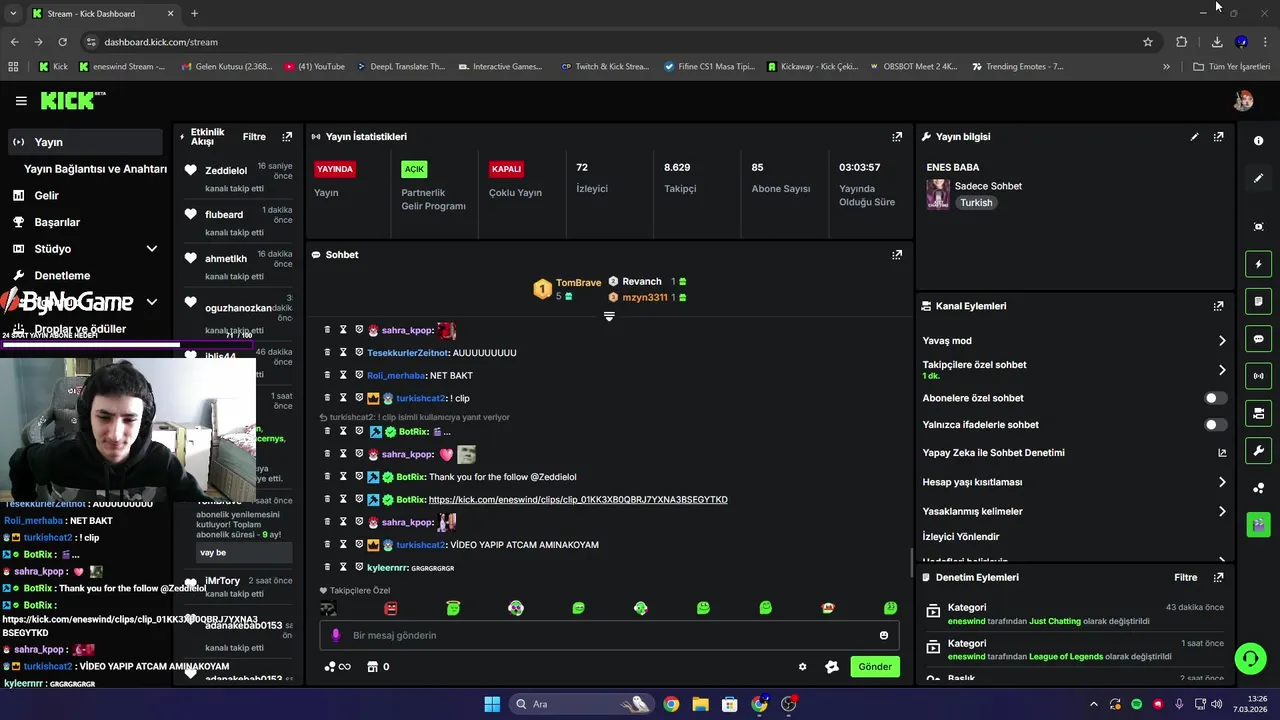Pop out the Yayın İstatistikleri panel

point(897,137)
